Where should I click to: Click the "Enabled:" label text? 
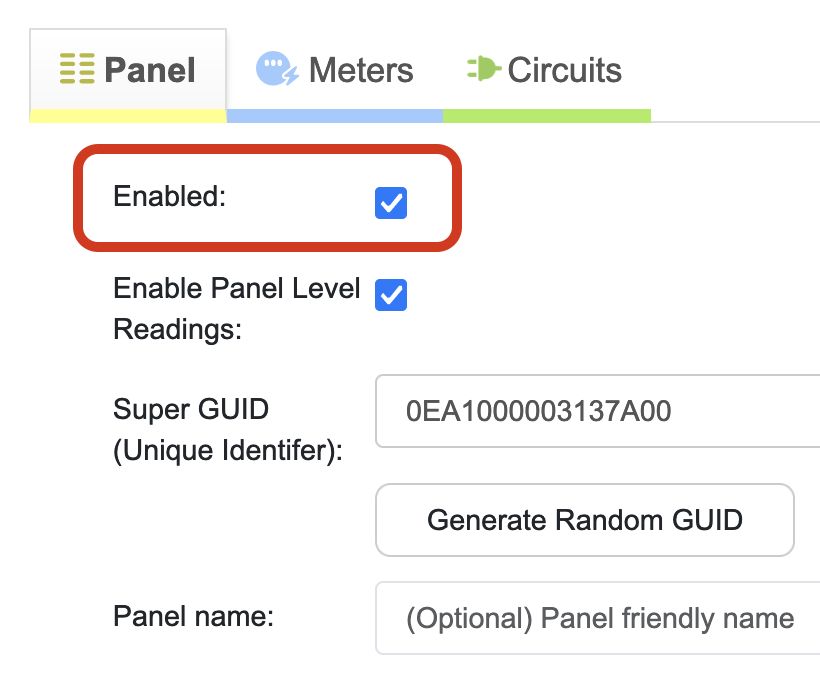pos(170,196)
